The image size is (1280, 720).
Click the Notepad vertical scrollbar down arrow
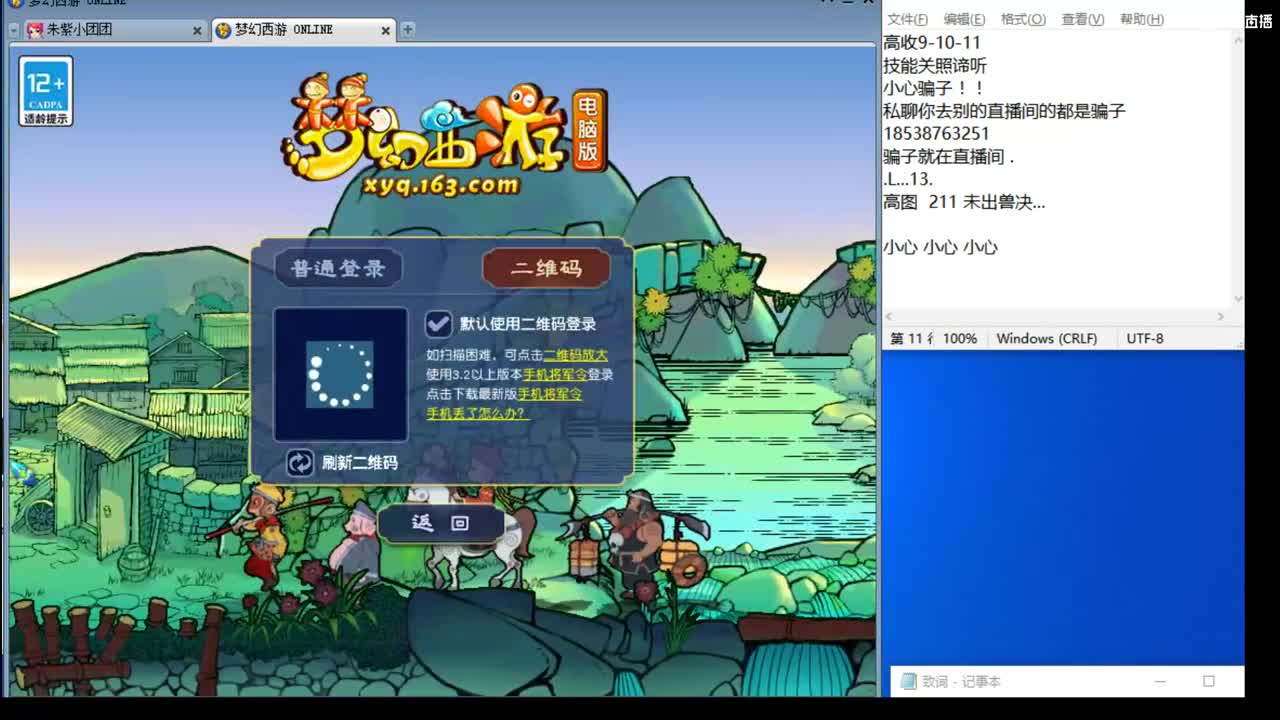click(1238, 299)
